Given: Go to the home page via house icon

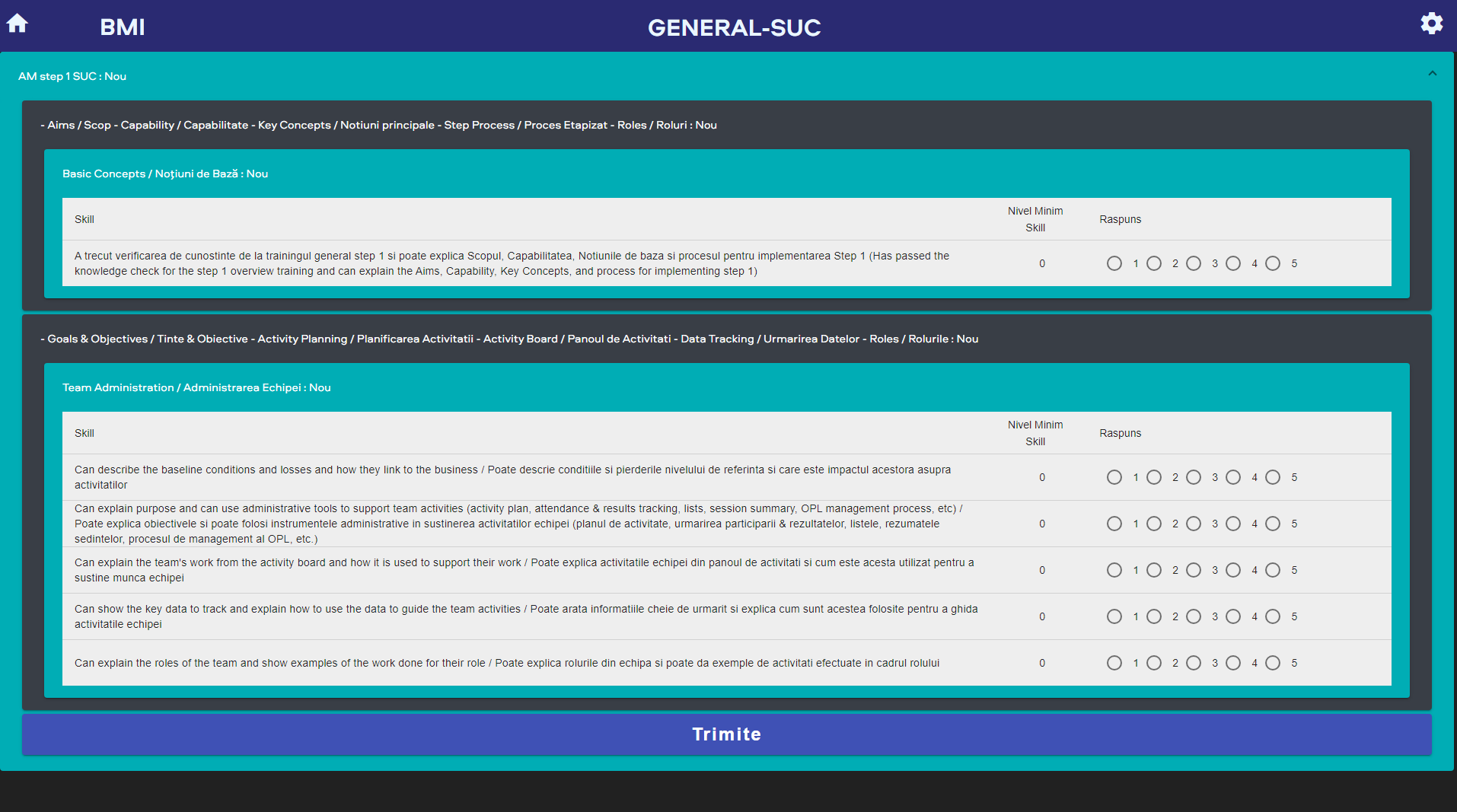Looking at the screenshot, I should [x=18, y=24].
